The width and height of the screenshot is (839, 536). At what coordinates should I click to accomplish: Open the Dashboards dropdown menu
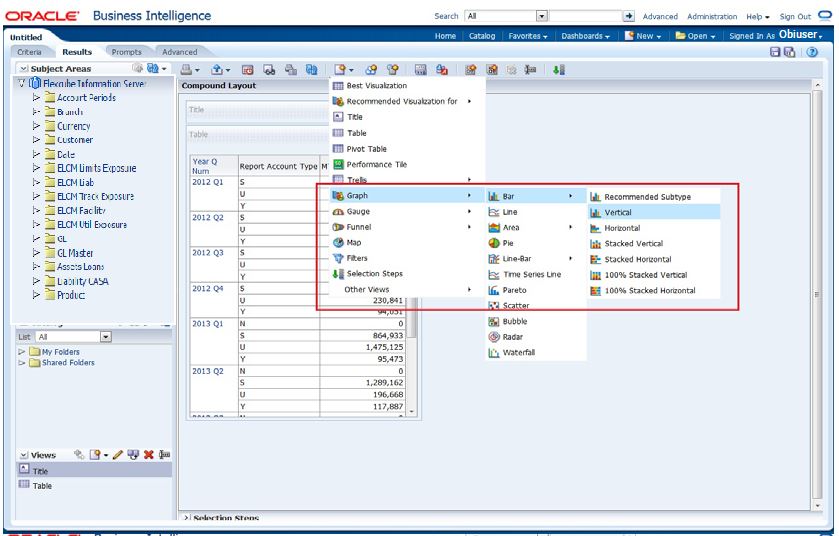585,36
